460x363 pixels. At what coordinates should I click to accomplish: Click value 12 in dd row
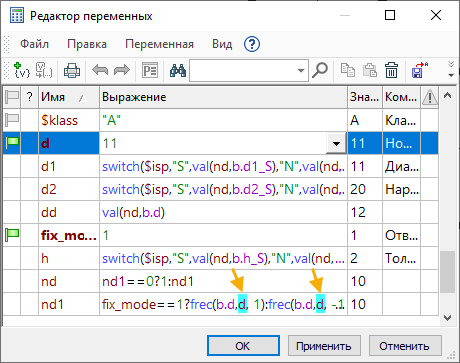[x=365, y=212]
